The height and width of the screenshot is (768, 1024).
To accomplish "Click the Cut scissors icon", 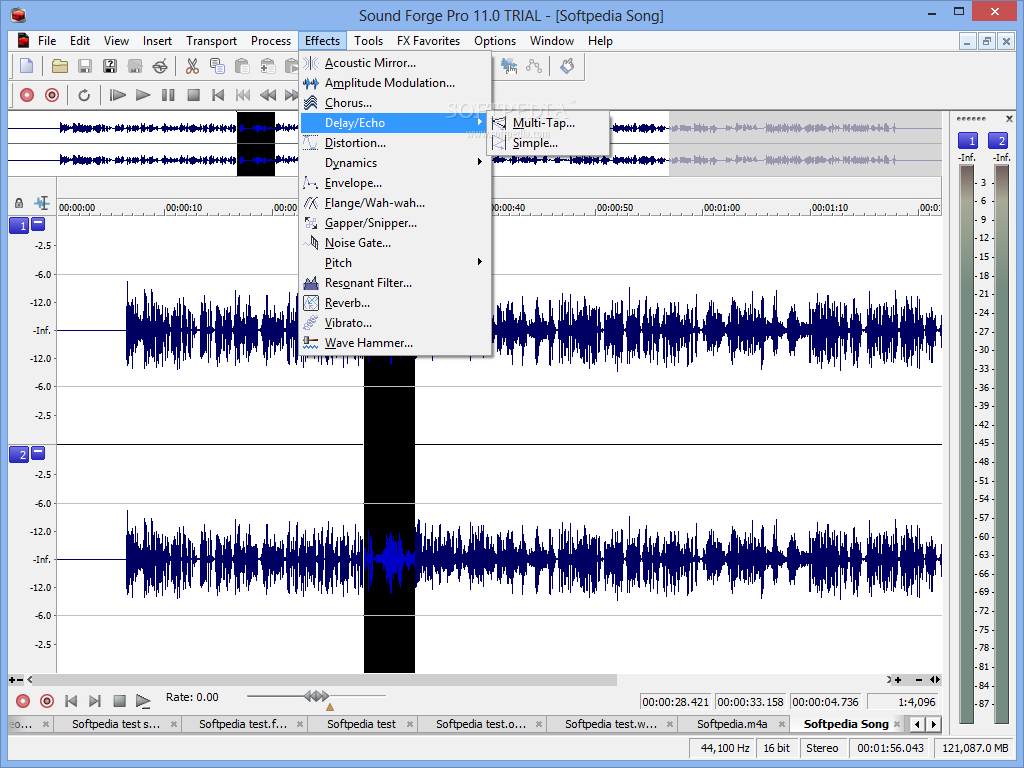I will [x=192, y=66].
